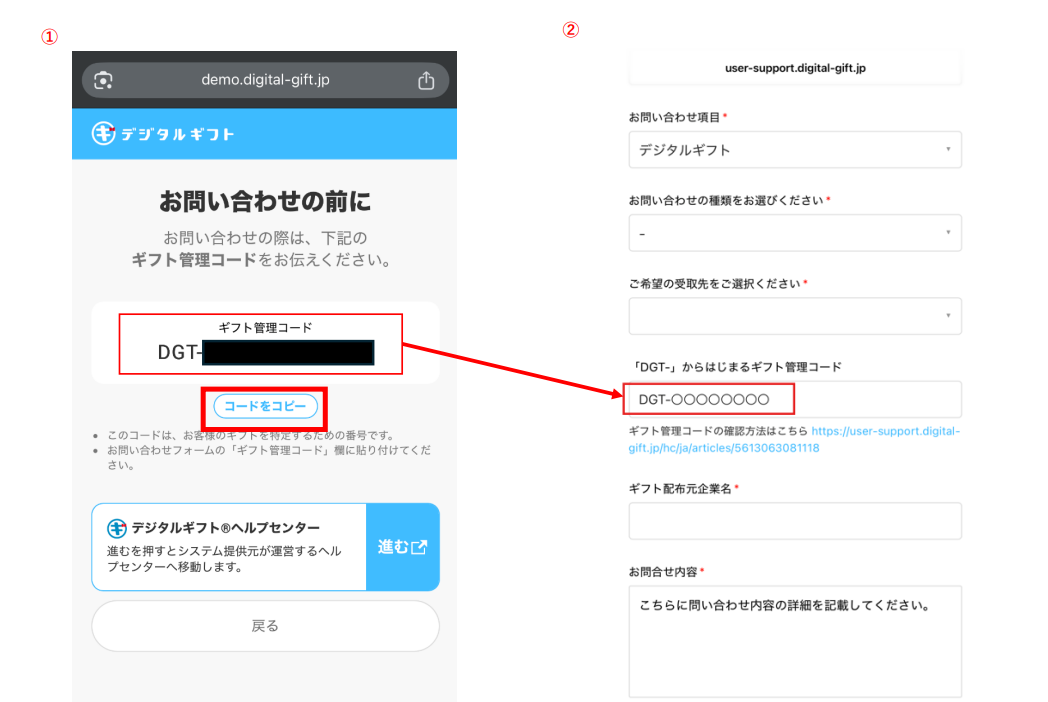This screenshot has width=1048, height=702.
Task: Click the demo.digital-gift.jp address bar
Action: tap(265, 80)
